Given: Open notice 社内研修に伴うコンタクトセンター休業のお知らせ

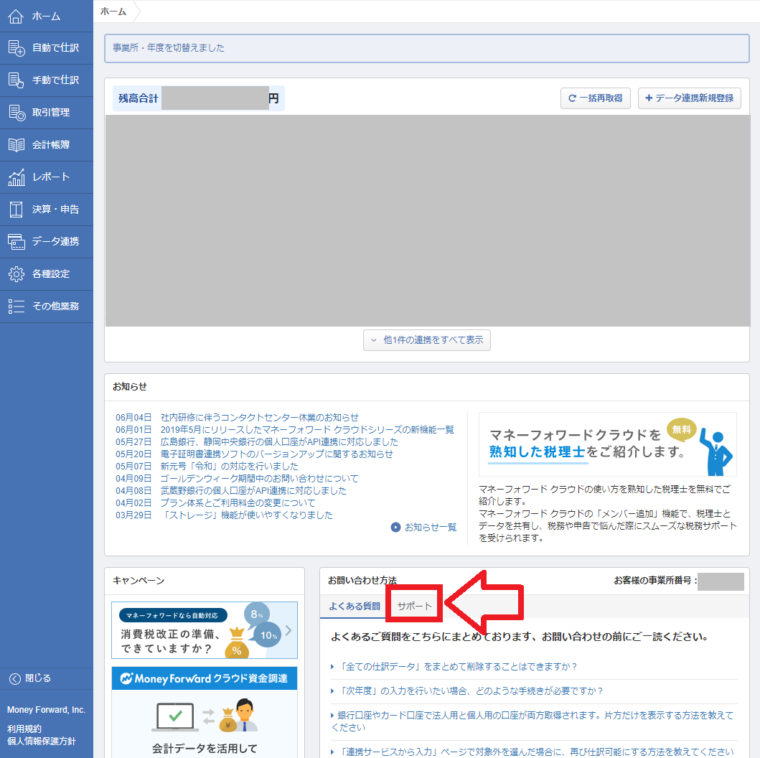Looking at the screenshot, I should pos(259,417).
